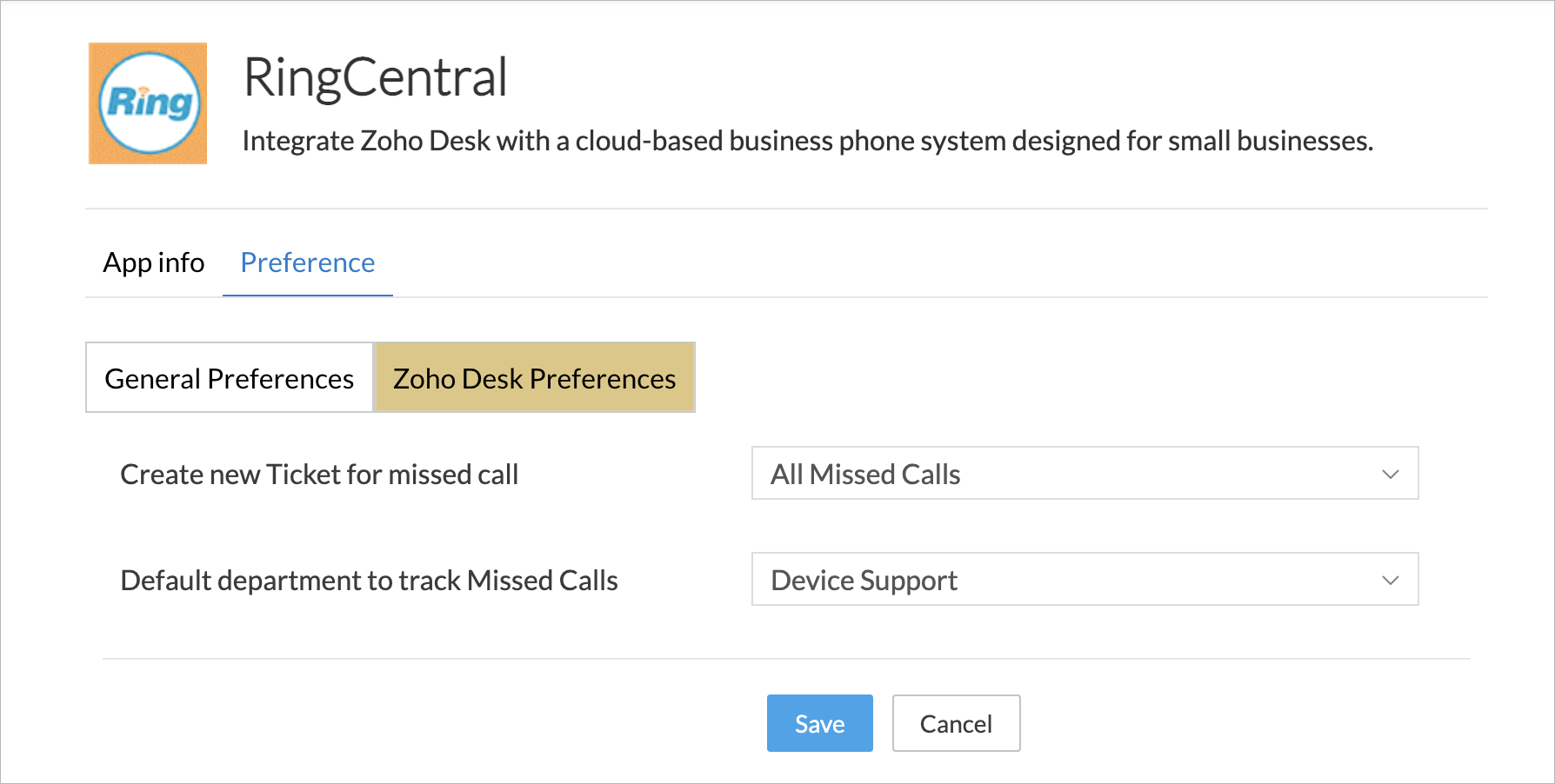Select the Preference tab
The image size is (1555, 784).
[308, 262]
